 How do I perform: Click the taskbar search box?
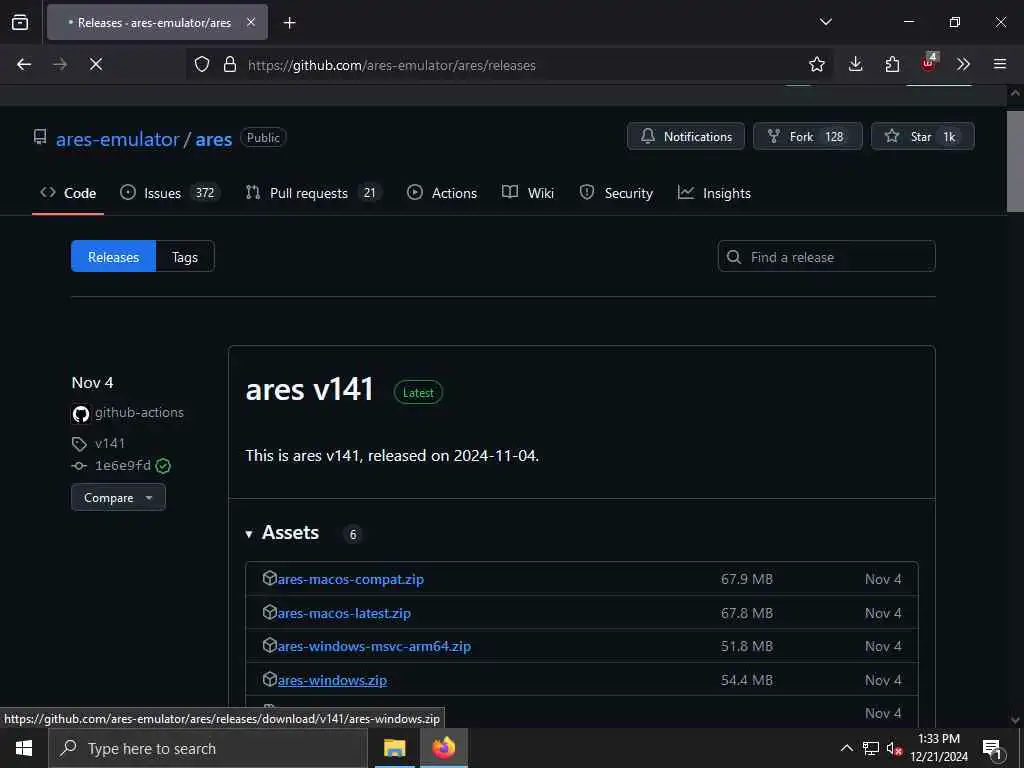[208, 748]
